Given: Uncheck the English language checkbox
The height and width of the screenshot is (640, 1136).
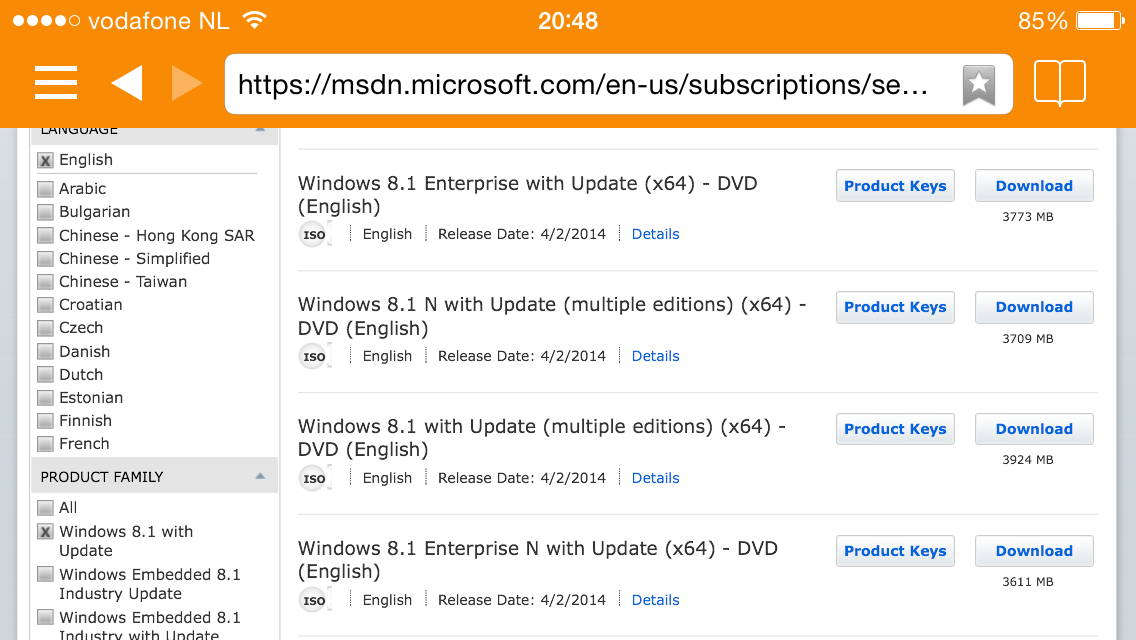Looking at the screenshot, I should (45, 160).
